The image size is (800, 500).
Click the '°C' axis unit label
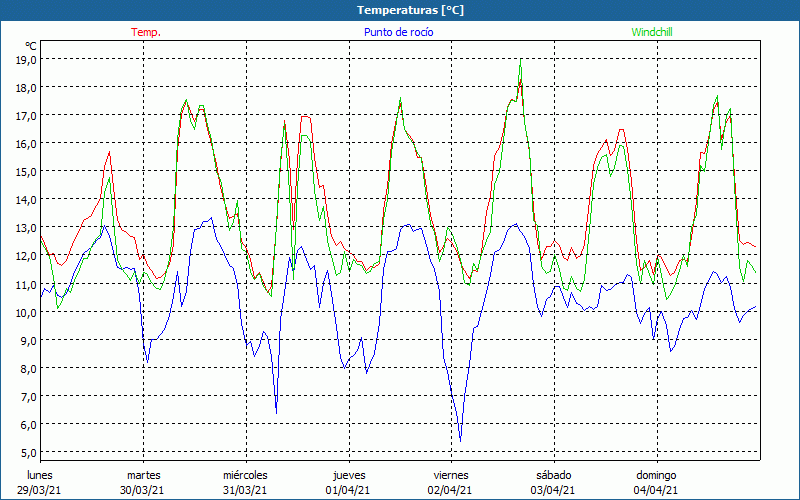(31, 46)
